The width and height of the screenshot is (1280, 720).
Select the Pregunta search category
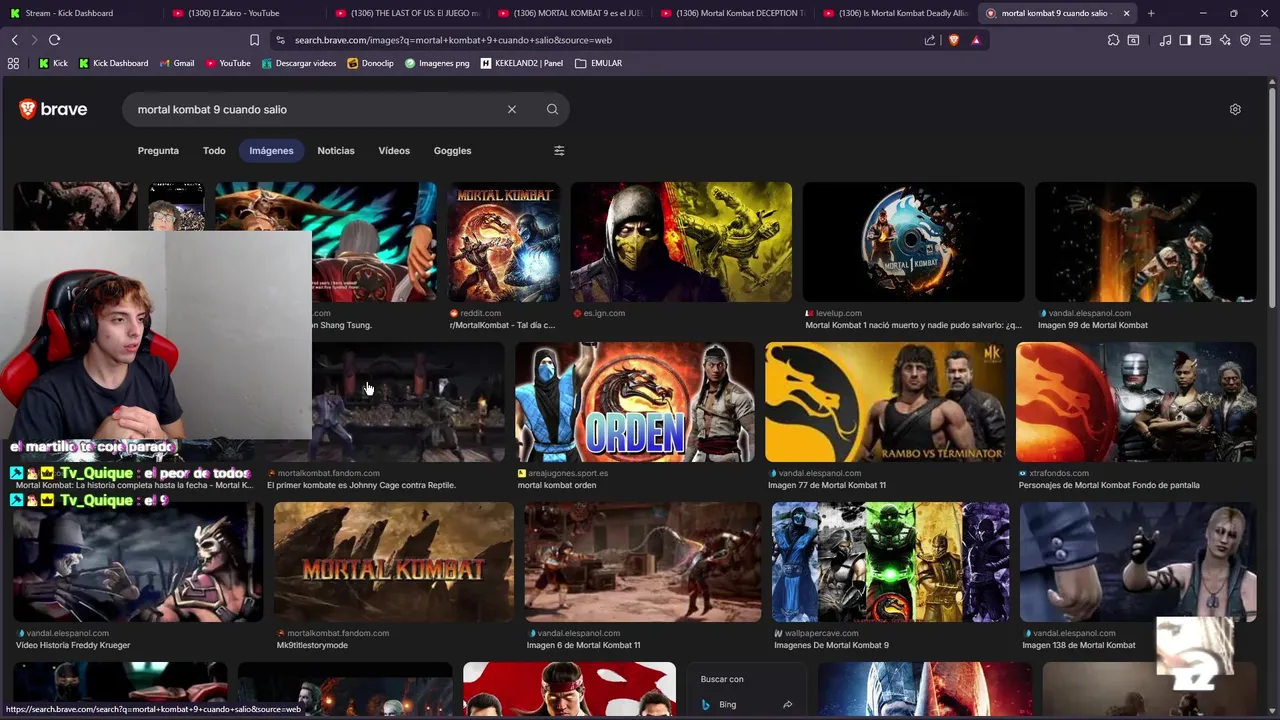pos(158,151)
